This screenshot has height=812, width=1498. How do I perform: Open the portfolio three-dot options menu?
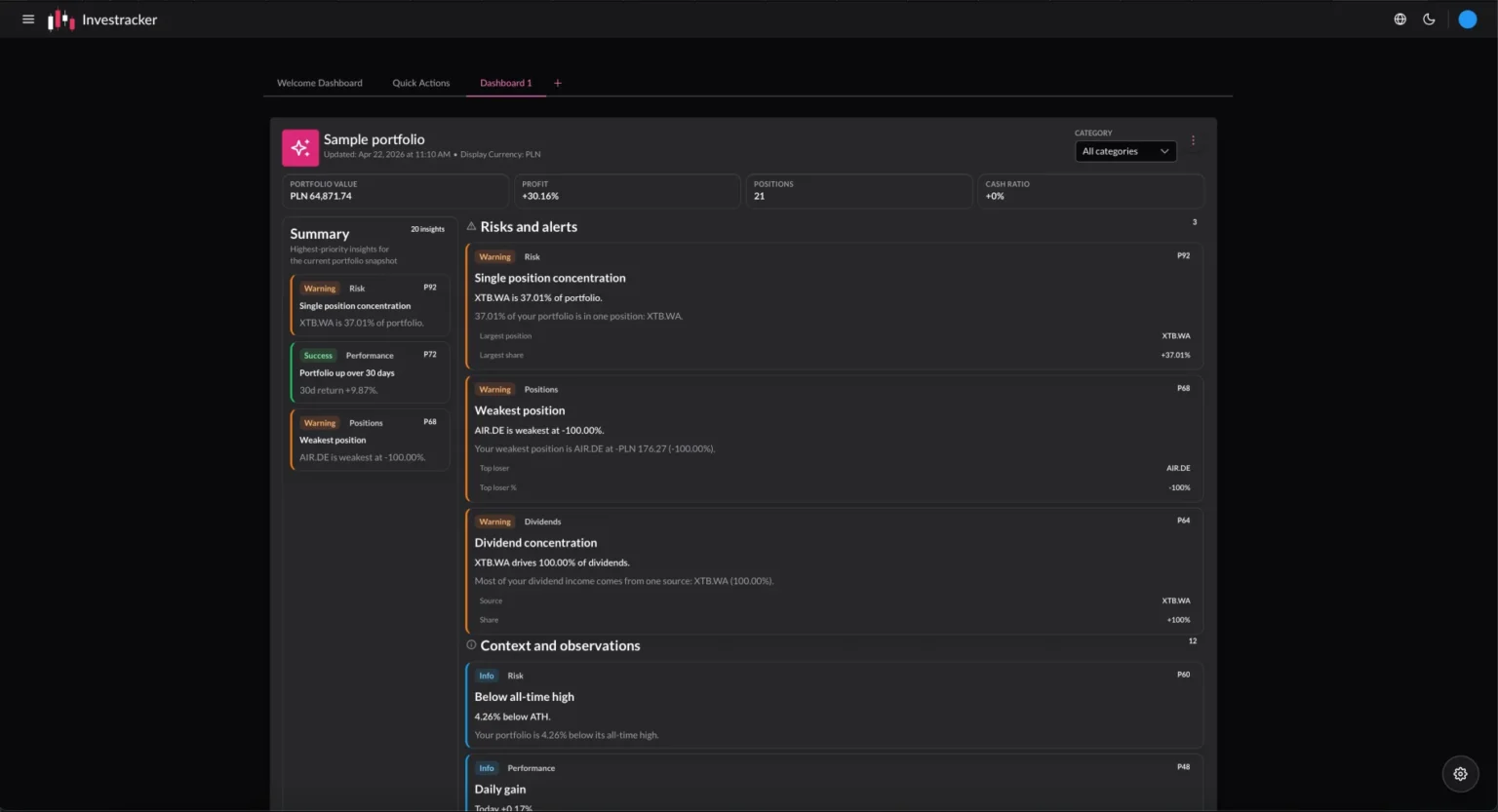point(1193,140)
